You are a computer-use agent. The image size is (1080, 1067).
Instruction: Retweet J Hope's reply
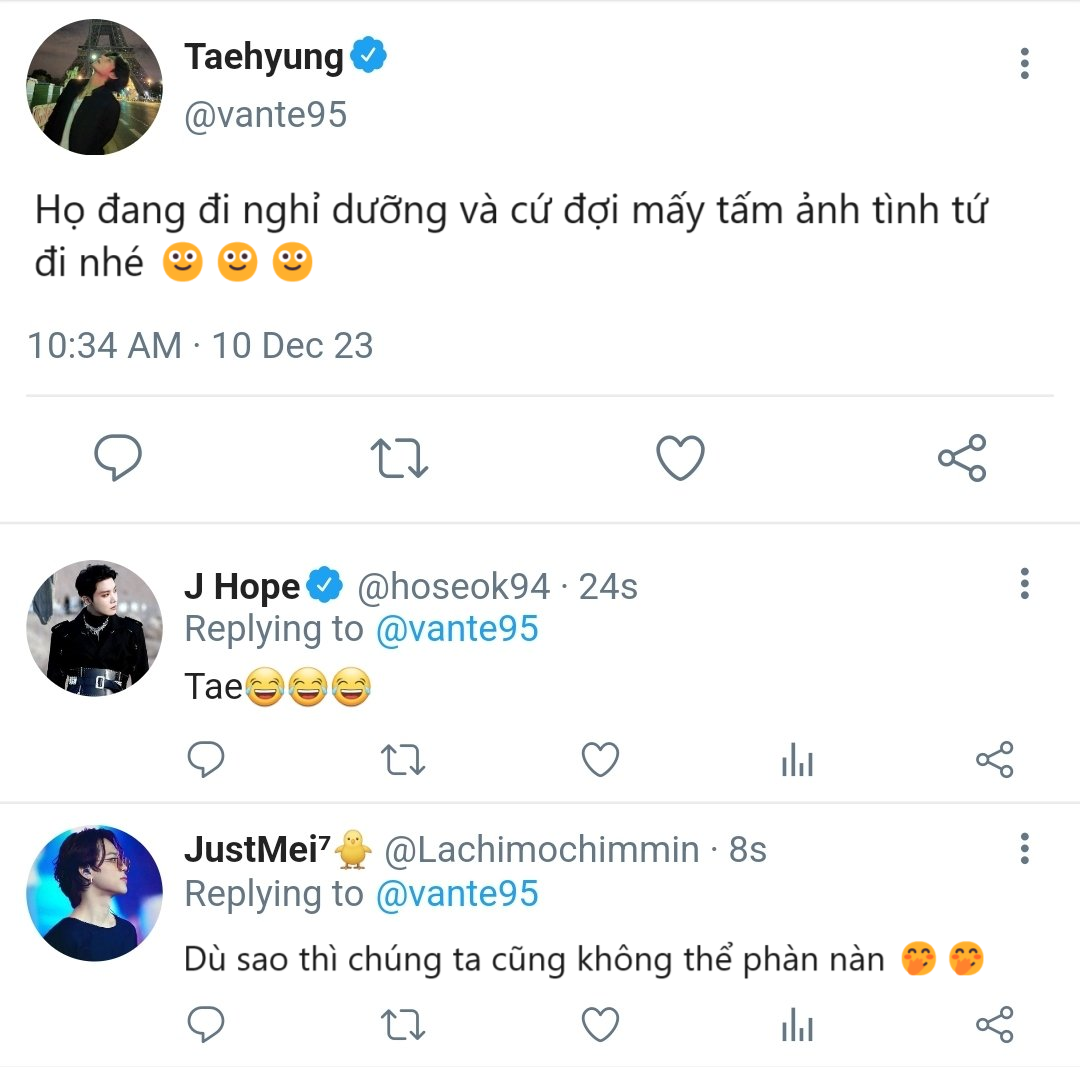pos(404,760)
